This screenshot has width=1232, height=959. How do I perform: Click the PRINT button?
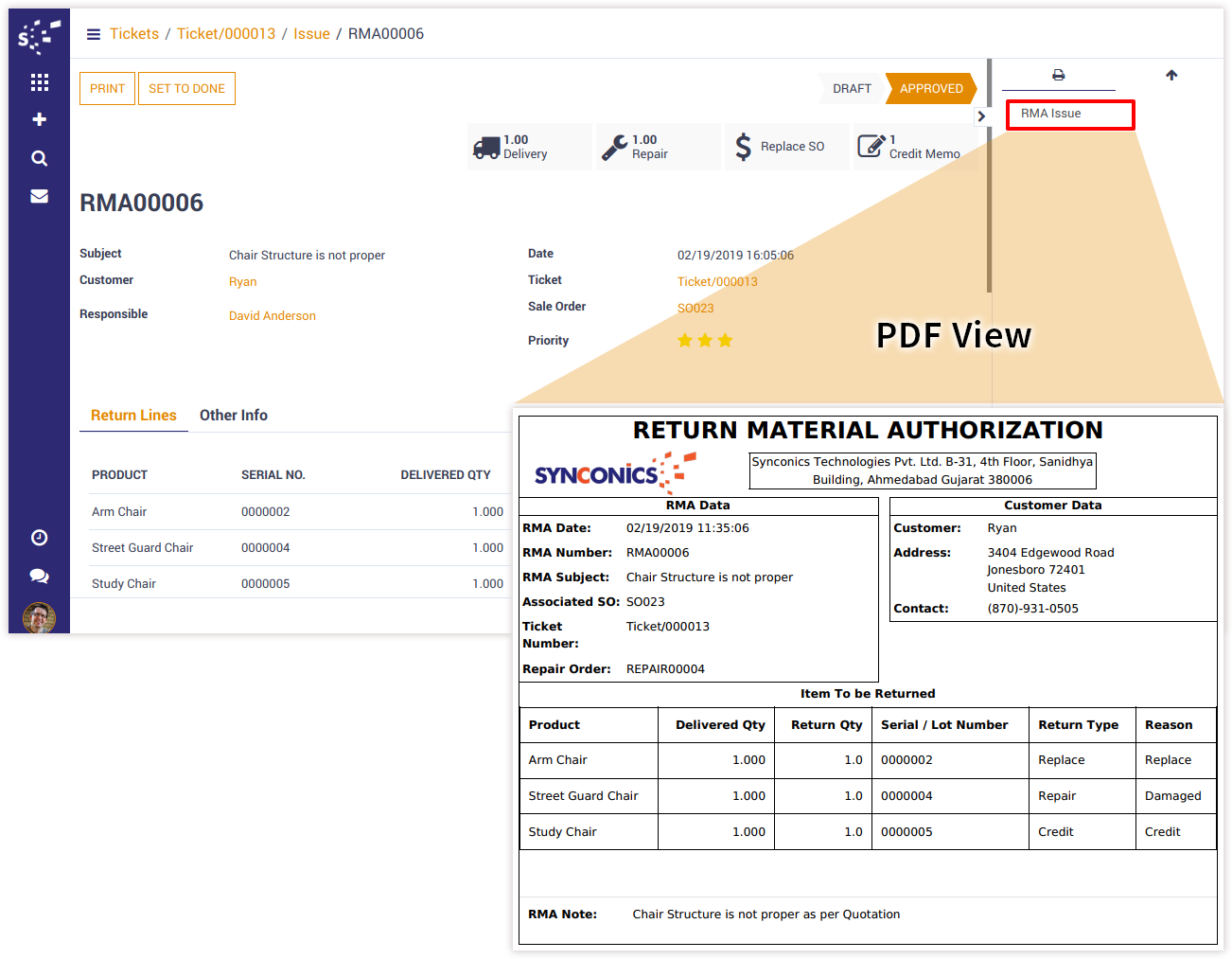[107, 89]
